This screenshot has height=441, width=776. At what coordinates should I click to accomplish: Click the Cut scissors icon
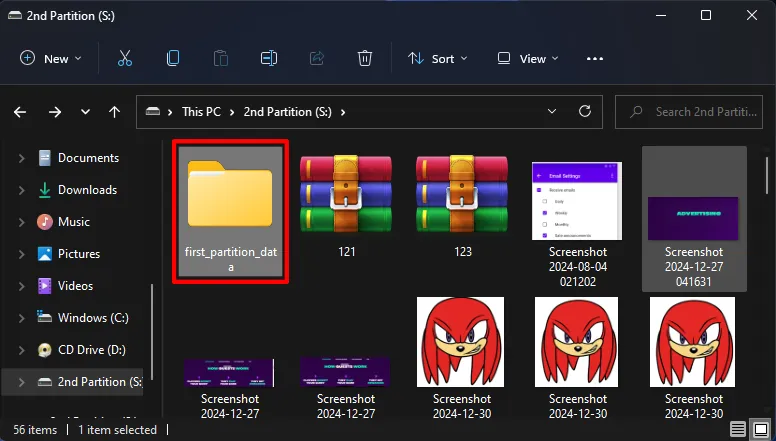pyautogui.click(x=125, y=58)
